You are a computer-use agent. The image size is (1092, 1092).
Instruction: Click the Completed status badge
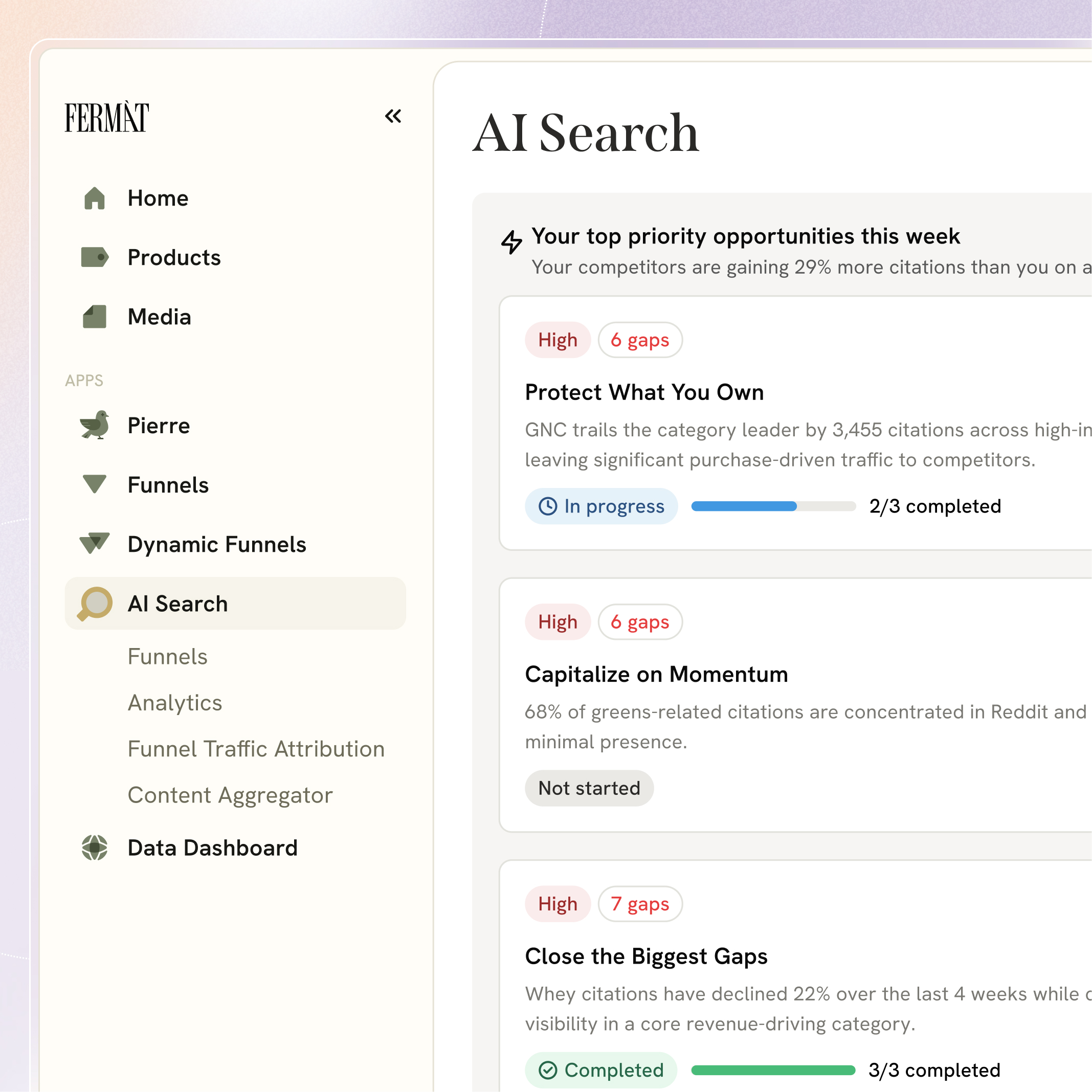click(x=601, y=1070)
